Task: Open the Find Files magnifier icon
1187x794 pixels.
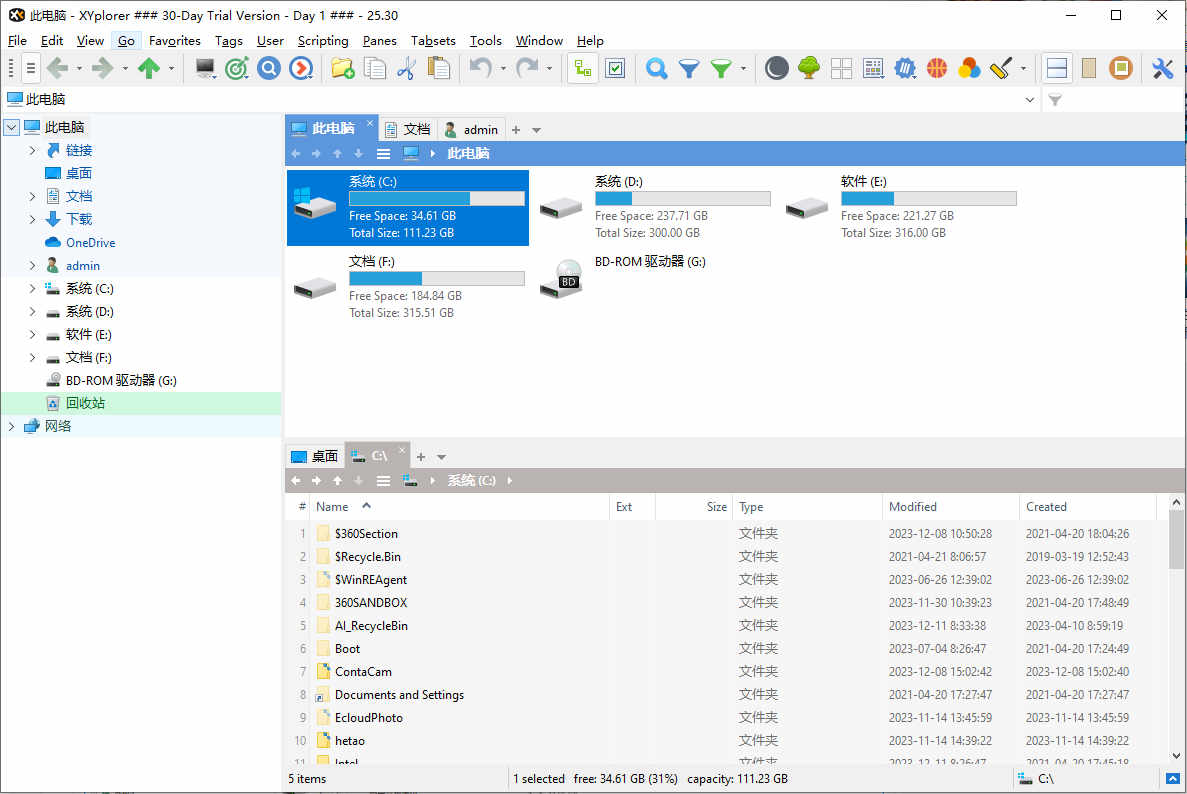Action: pos(656,69)
